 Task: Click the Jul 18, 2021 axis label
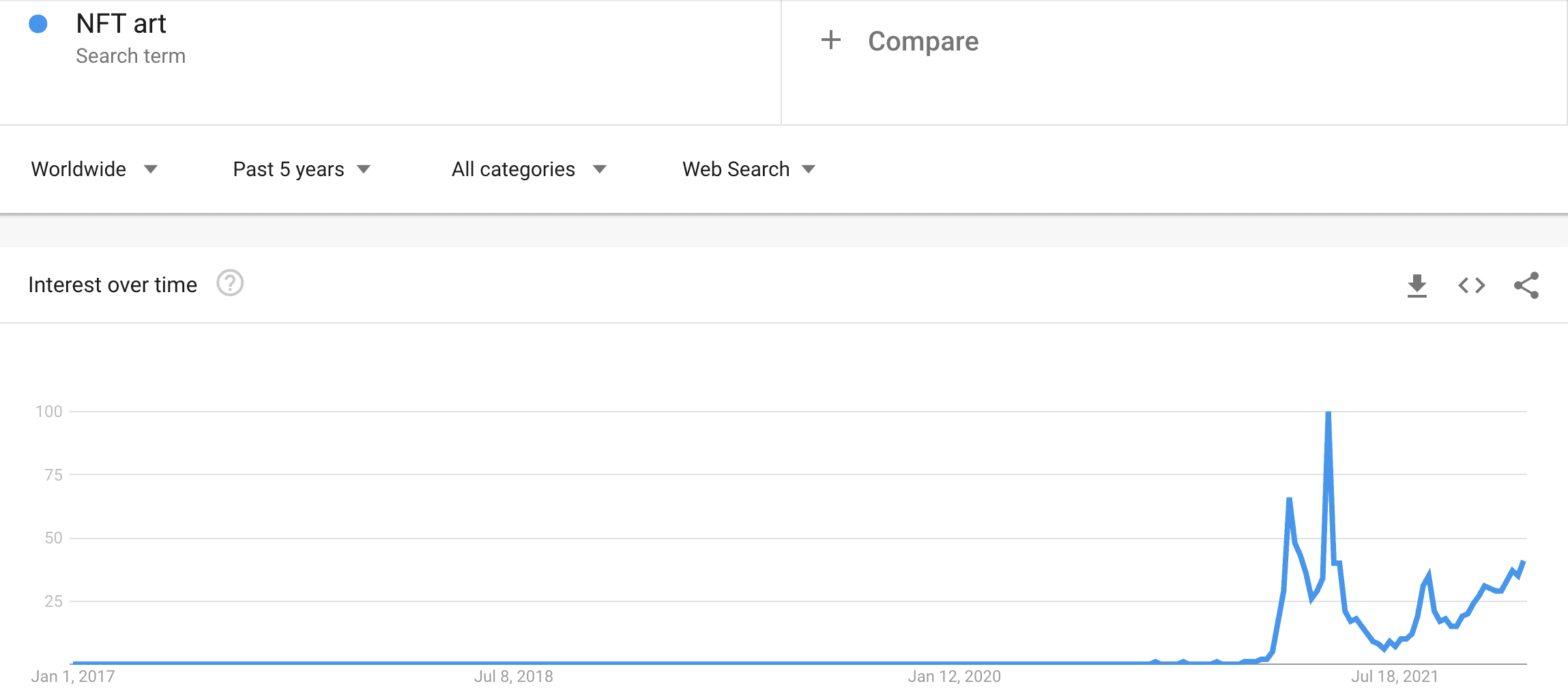click(x=1394, y=676)
